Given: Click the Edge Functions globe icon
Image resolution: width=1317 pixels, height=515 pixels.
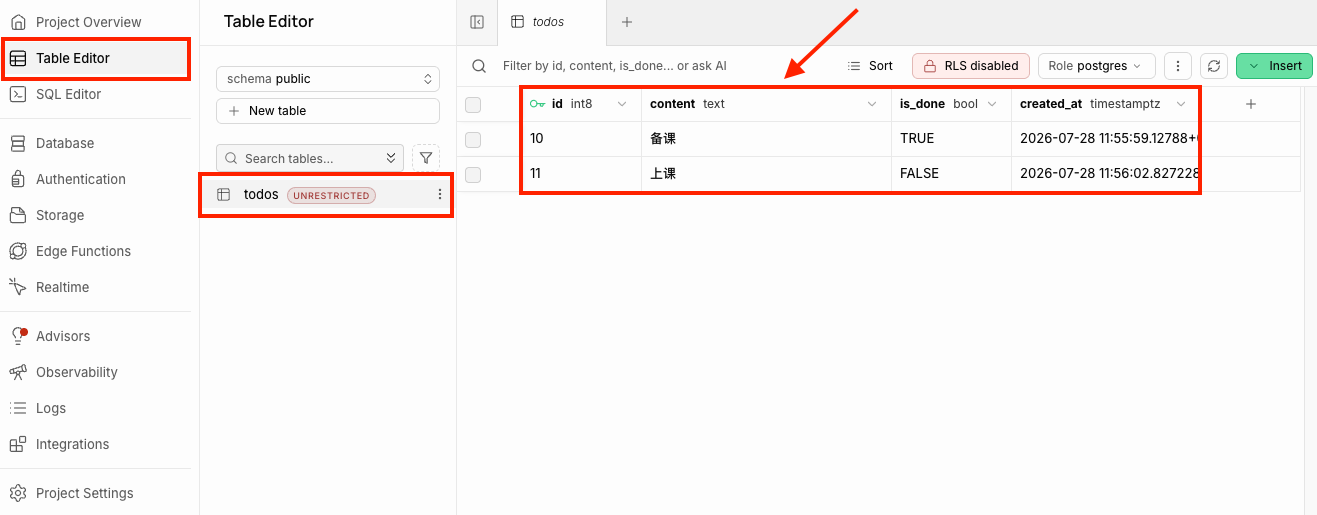Looking at the screenshot, I should tap(18, 251).
